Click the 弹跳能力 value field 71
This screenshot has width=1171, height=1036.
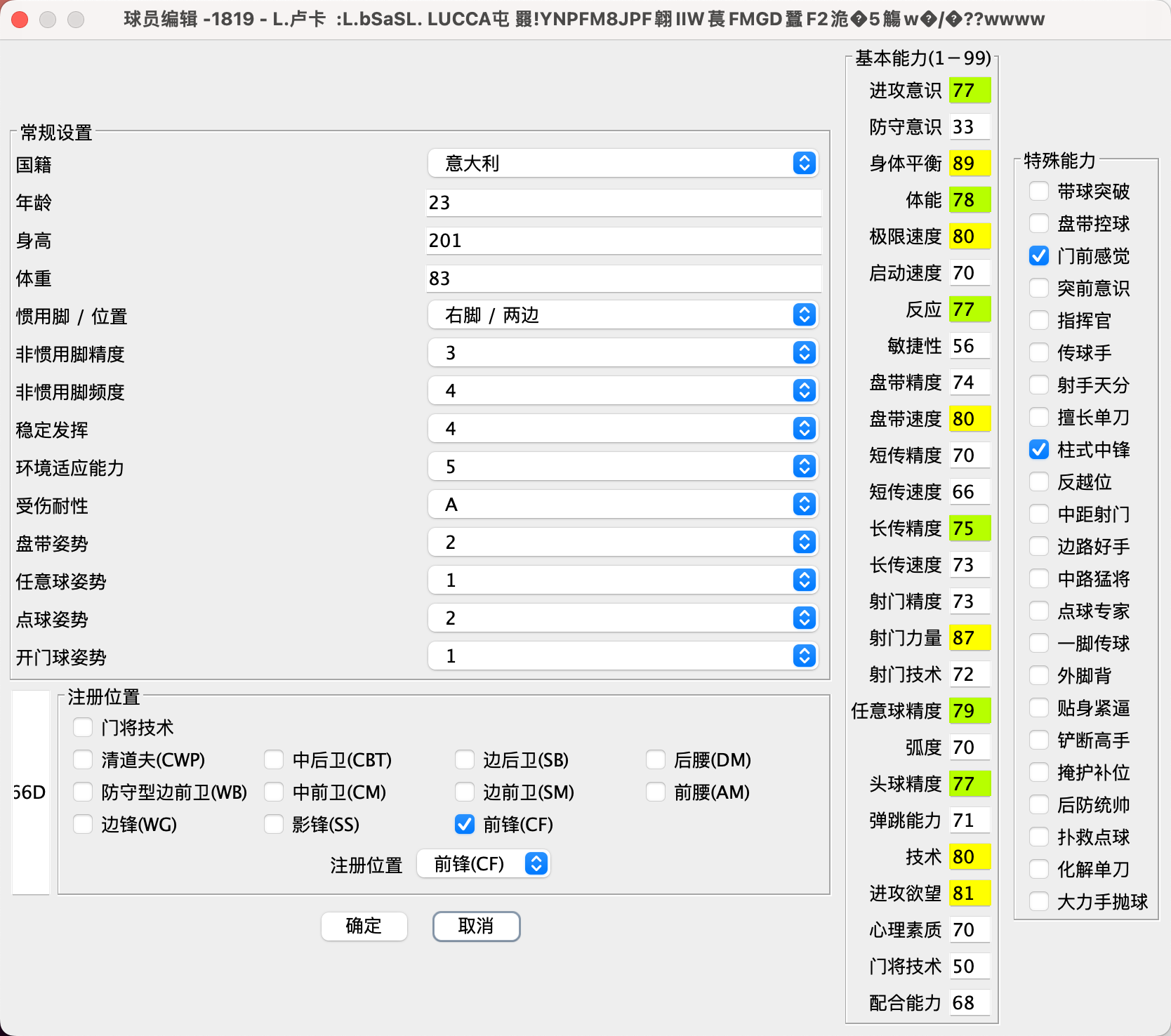pos(970,821)
